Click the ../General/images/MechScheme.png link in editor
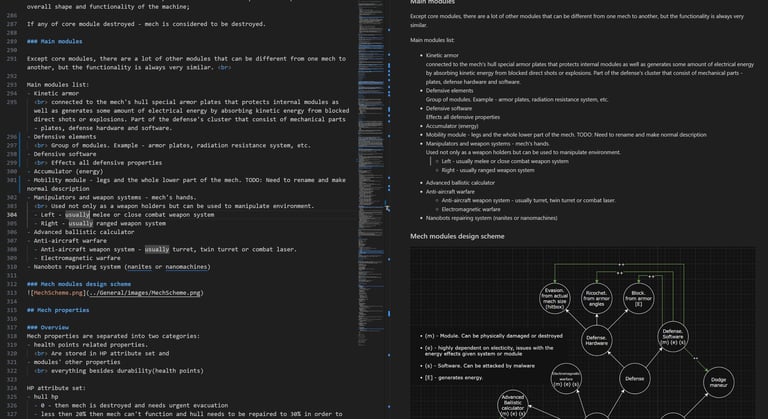Image resolution: width=768 pixels, height=419 pixels. pyautogui.click(x=144, y=293)
